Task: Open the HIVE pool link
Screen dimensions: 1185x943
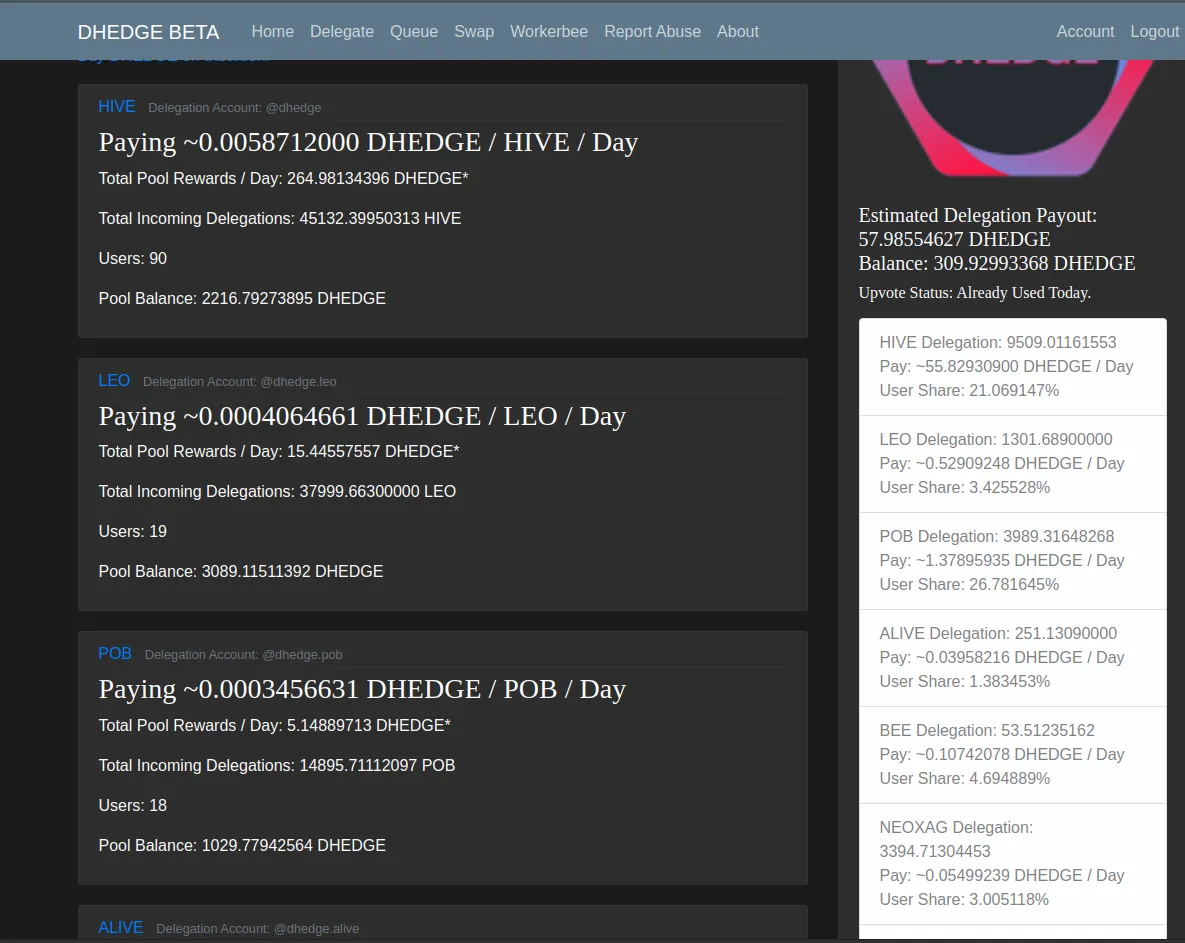Action: click(116, 107)
